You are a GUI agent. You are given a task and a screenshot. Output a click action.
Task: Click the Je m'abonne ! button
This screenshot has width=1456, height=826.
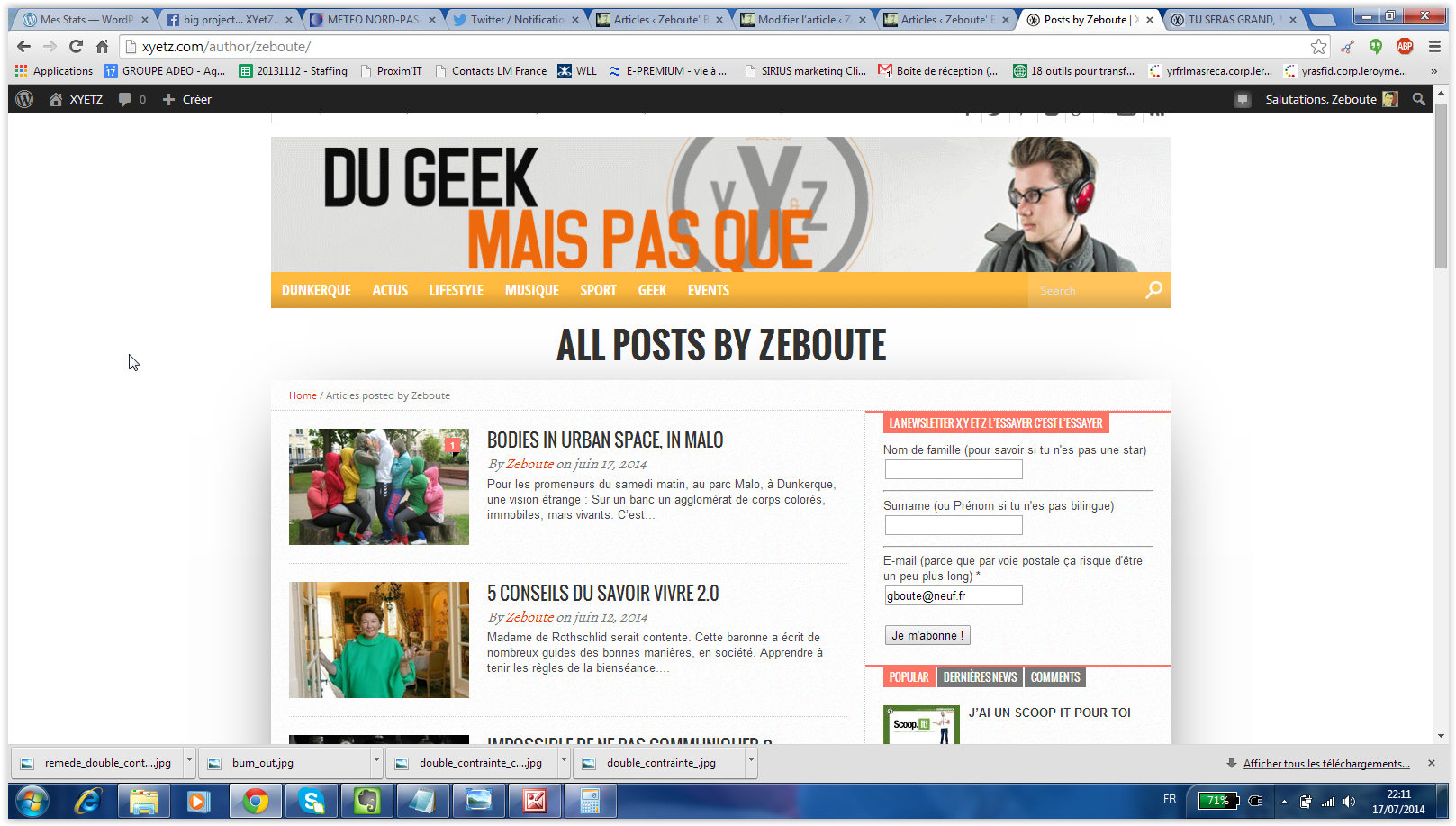coord(927,635)
